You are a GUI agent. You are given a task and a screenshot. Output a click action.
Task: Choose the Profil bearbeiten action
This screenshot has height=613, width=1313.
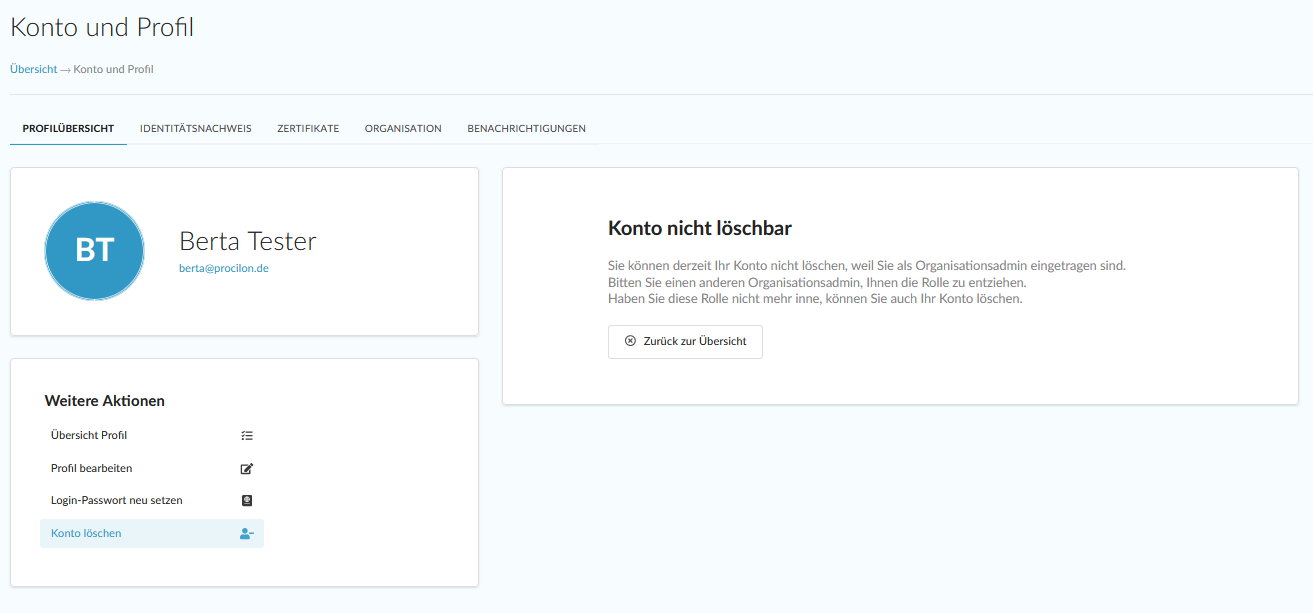(92, 469)
